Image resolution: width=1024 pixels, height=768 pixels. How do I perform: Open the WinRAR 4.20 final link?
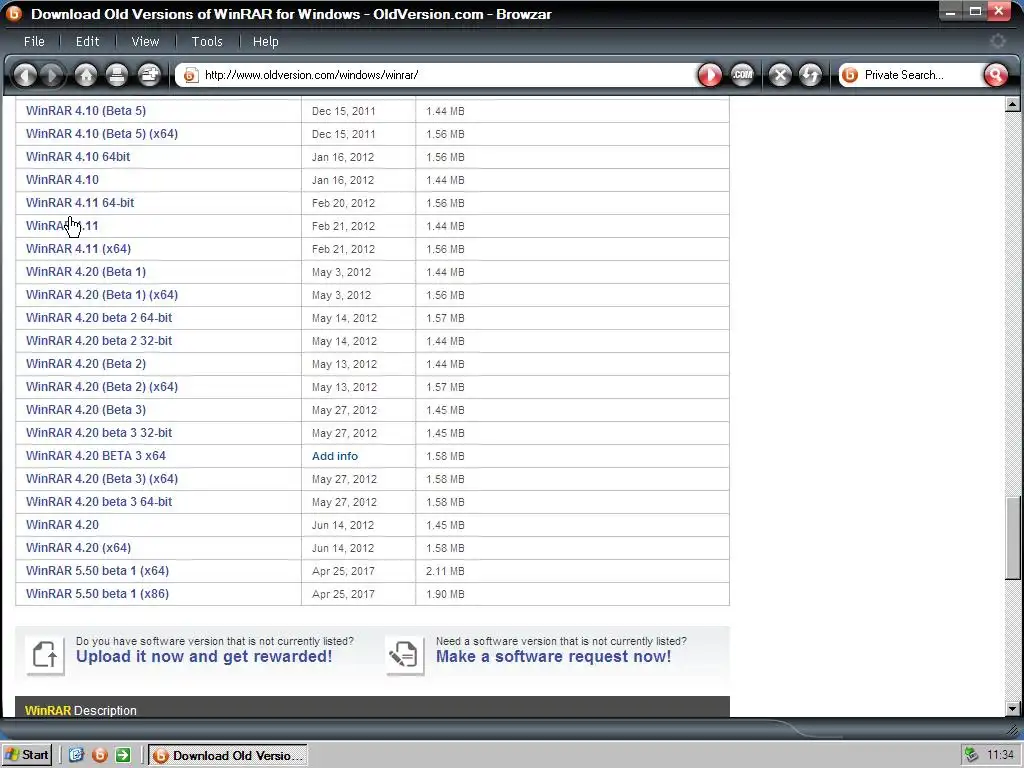point(62,525)
